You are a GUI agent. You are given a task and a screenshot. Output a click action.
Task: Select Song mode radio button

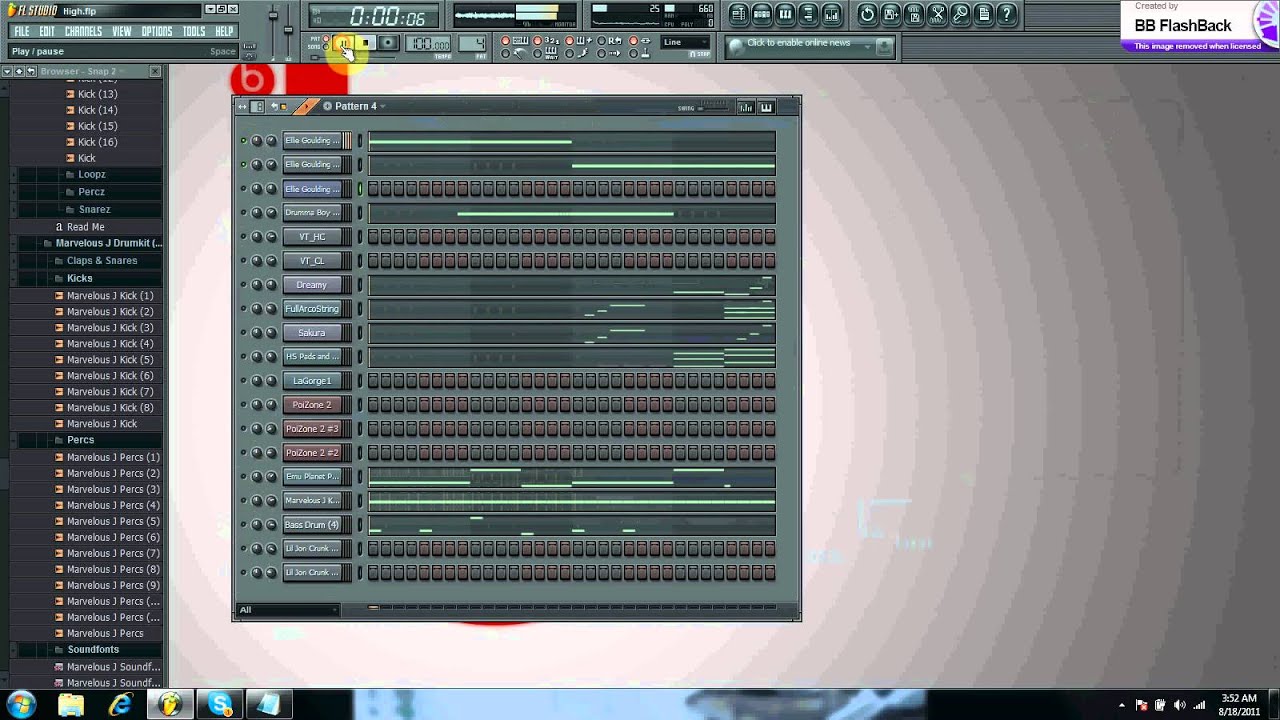[x=326, y=47]
